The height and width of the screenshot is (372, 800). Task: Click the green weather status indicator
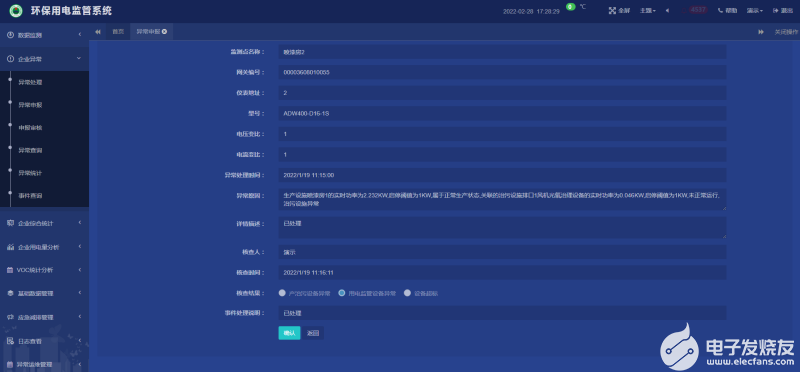pos(570,7)
